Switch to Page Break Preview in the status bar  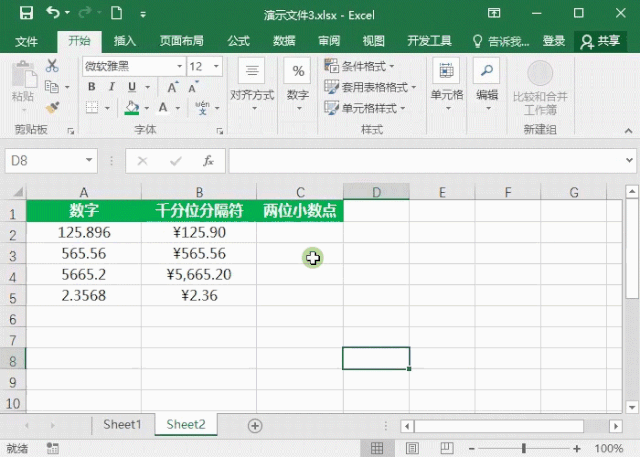[447, 448]
